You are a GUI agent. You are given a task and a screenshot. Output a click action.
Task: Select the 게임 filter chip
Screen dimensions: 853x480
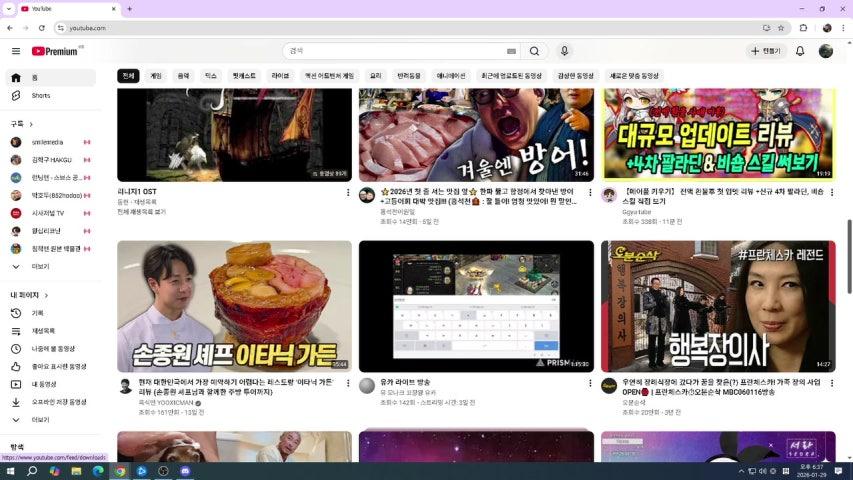pos(156,76)
